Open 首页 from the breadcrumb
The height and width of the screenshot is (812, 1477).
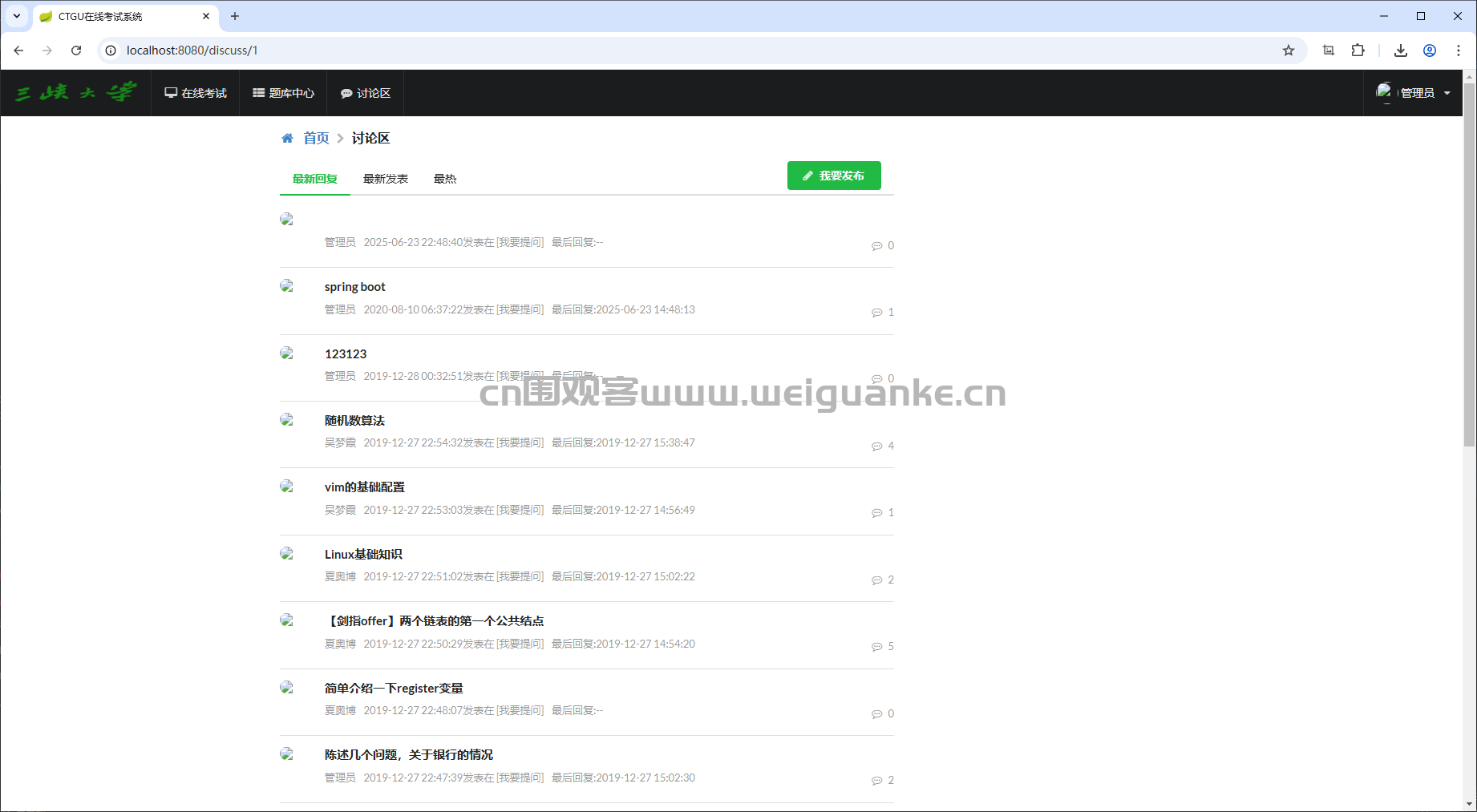pyautogui.click(x=315, y=138)
